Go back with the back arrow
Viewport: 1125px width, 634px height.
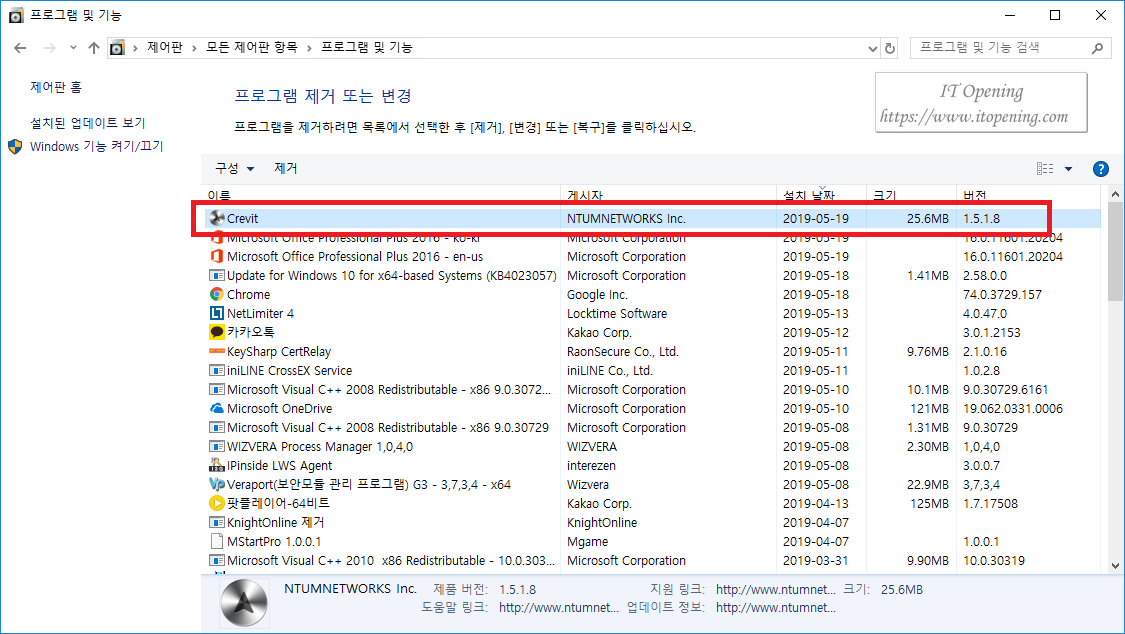tap(20, 48)
